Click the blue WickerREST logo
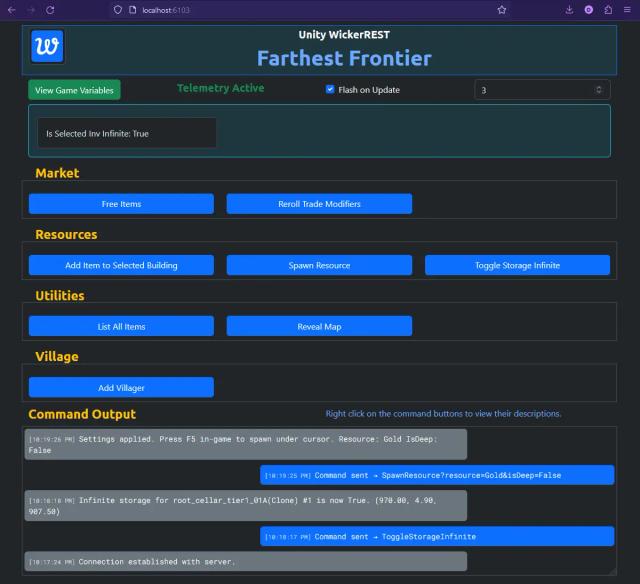 coord(47,46)
